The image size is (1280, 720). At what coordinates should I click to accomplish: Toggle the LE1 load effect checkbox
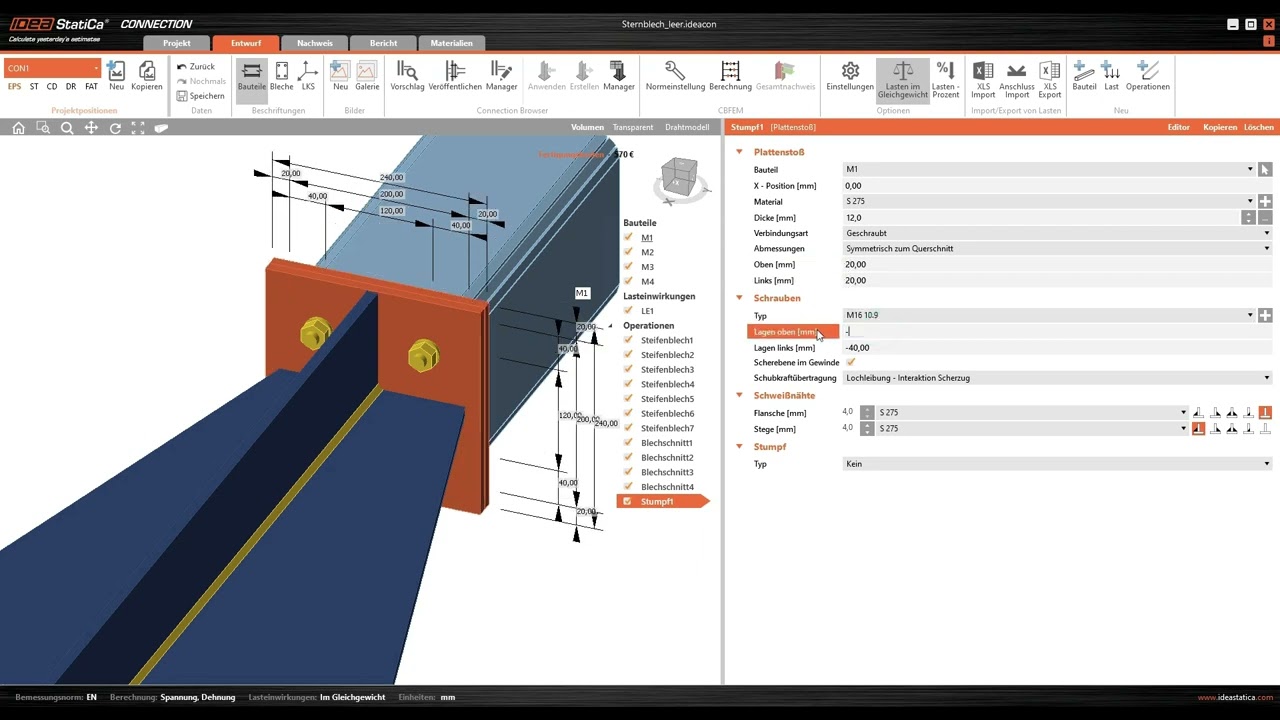(629, 311)
